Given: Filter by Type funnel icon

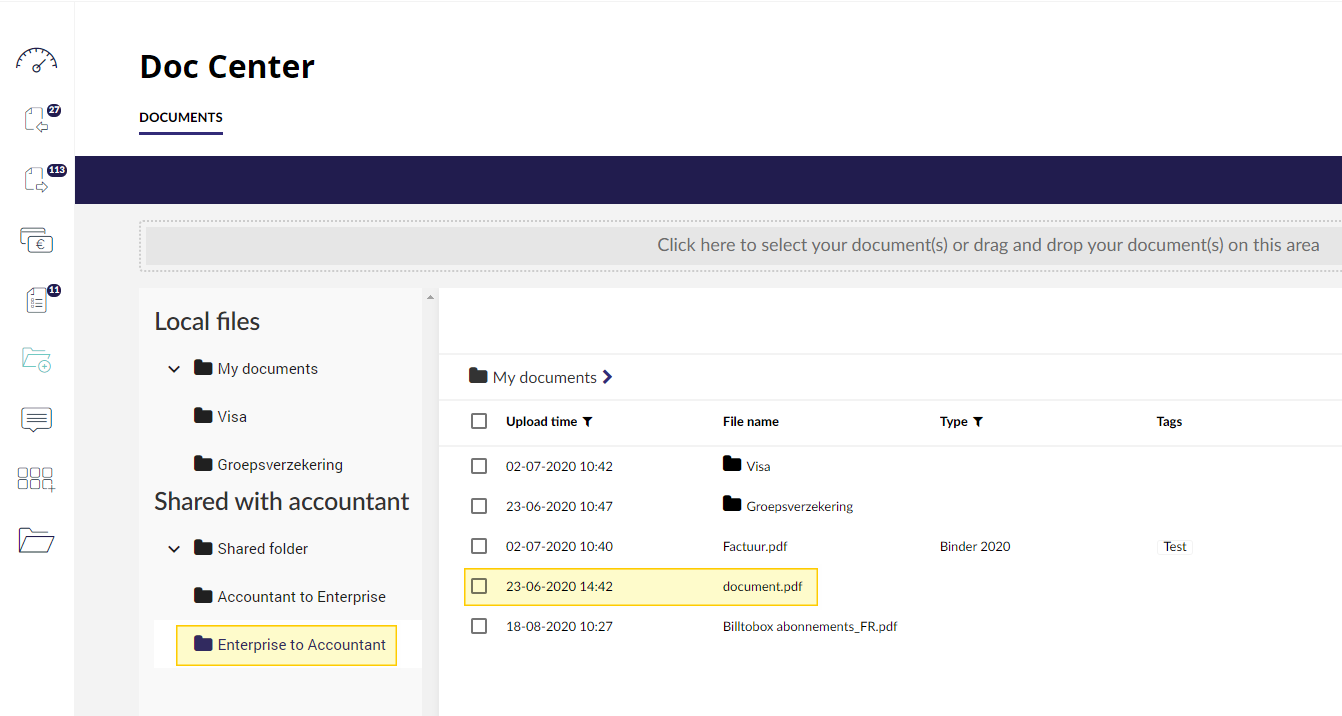Looking at the screenshot, I should click(978, 422).
